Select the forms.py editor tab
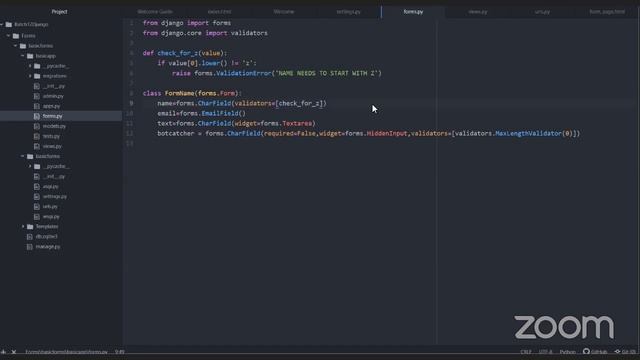The width and height of the screenshot is (640, 360). click(413, 12)
